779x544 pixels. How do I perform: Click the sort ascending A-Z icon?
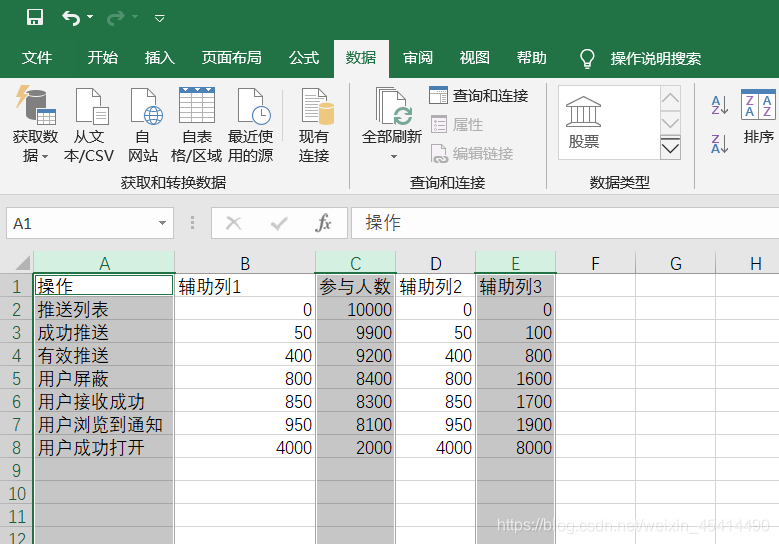[719, 105]
